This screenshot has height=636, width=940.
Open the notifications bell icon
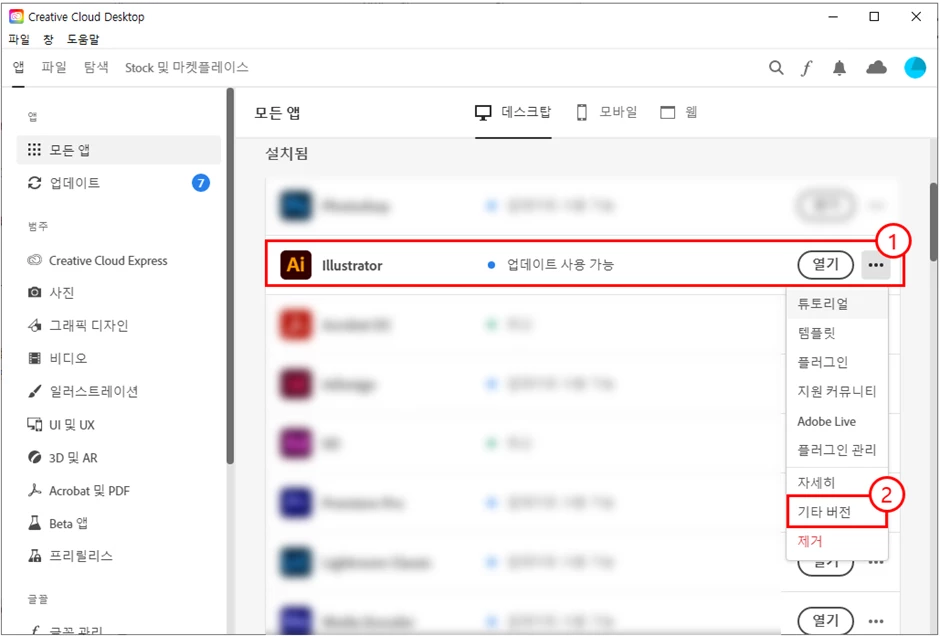pyautogui.click(x=839, y=68)
